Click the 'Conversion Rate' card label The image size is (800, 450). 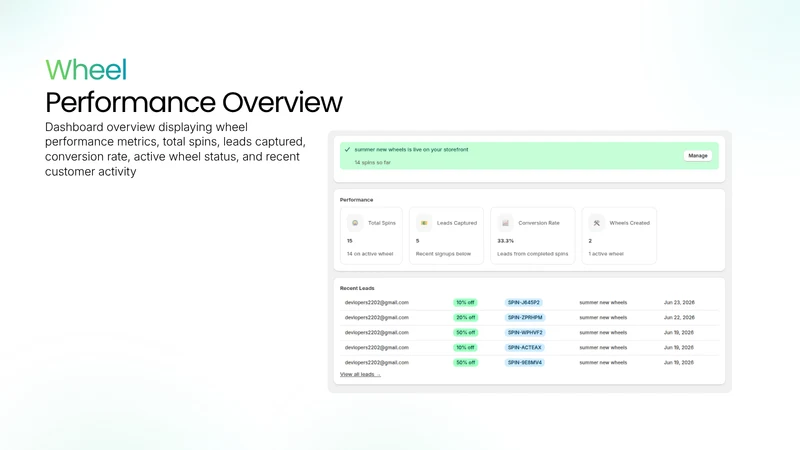pyautogui.click(x=539, y=223)
